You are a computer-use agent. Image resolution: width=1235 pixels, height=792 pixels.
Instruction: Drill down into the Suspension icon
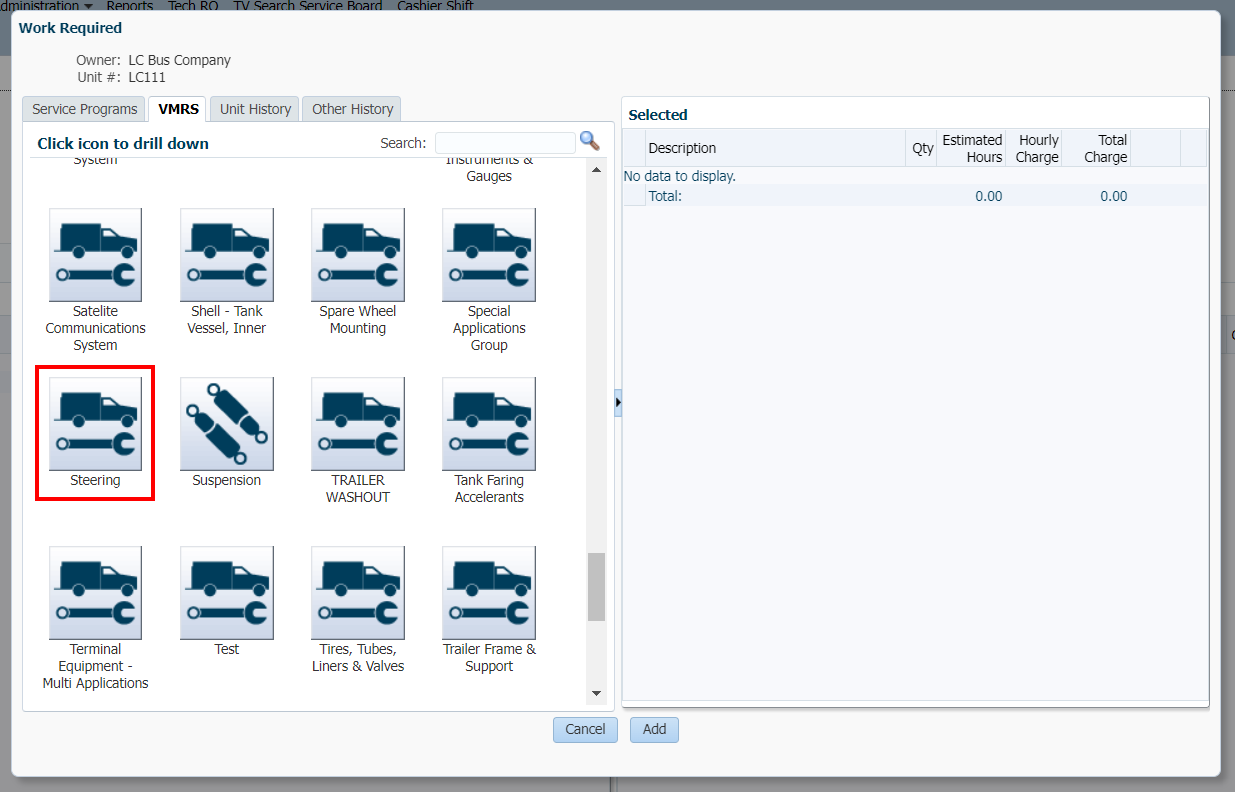coord(227,424)
